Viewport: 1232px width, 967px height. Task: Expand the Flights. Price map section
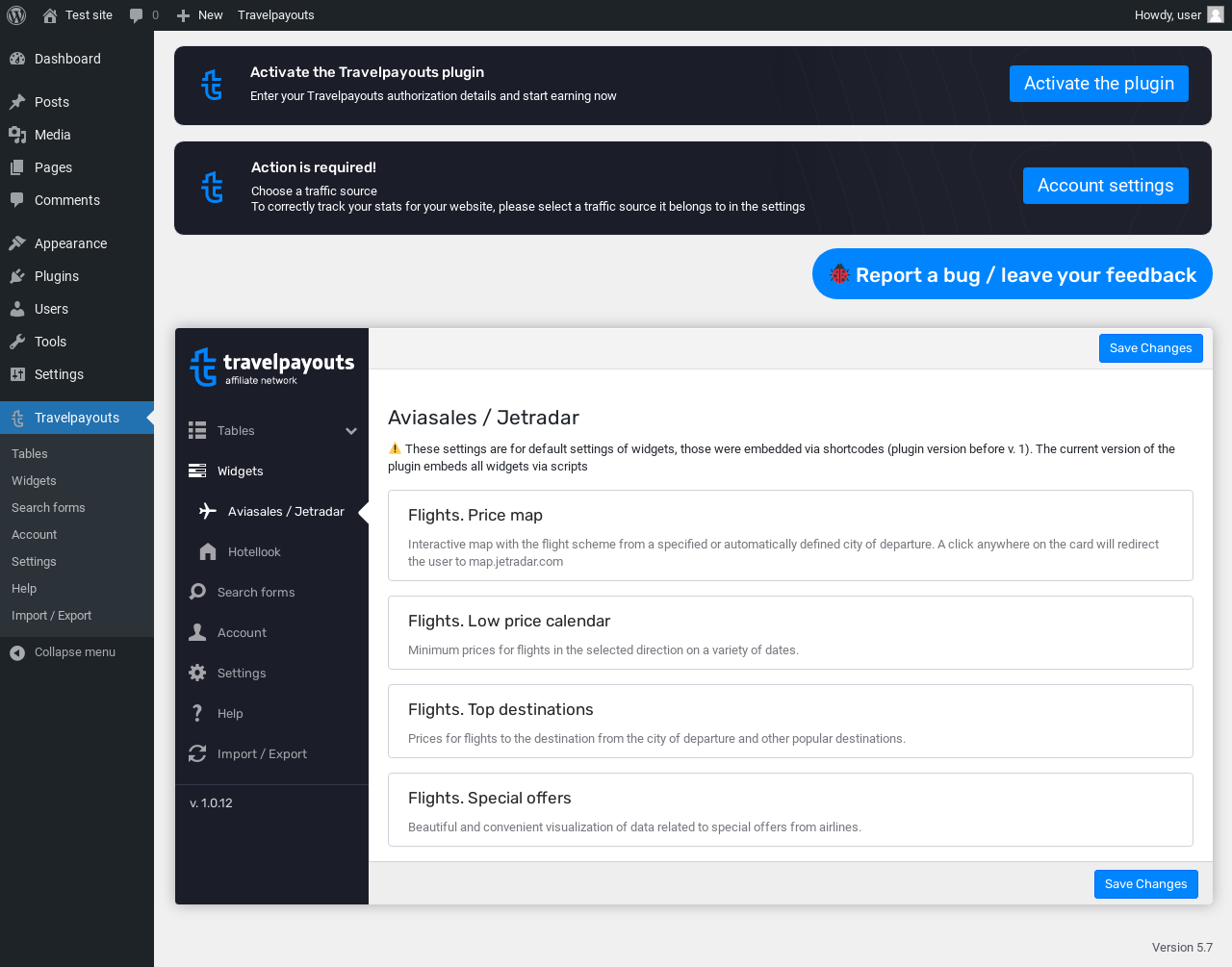790,535
